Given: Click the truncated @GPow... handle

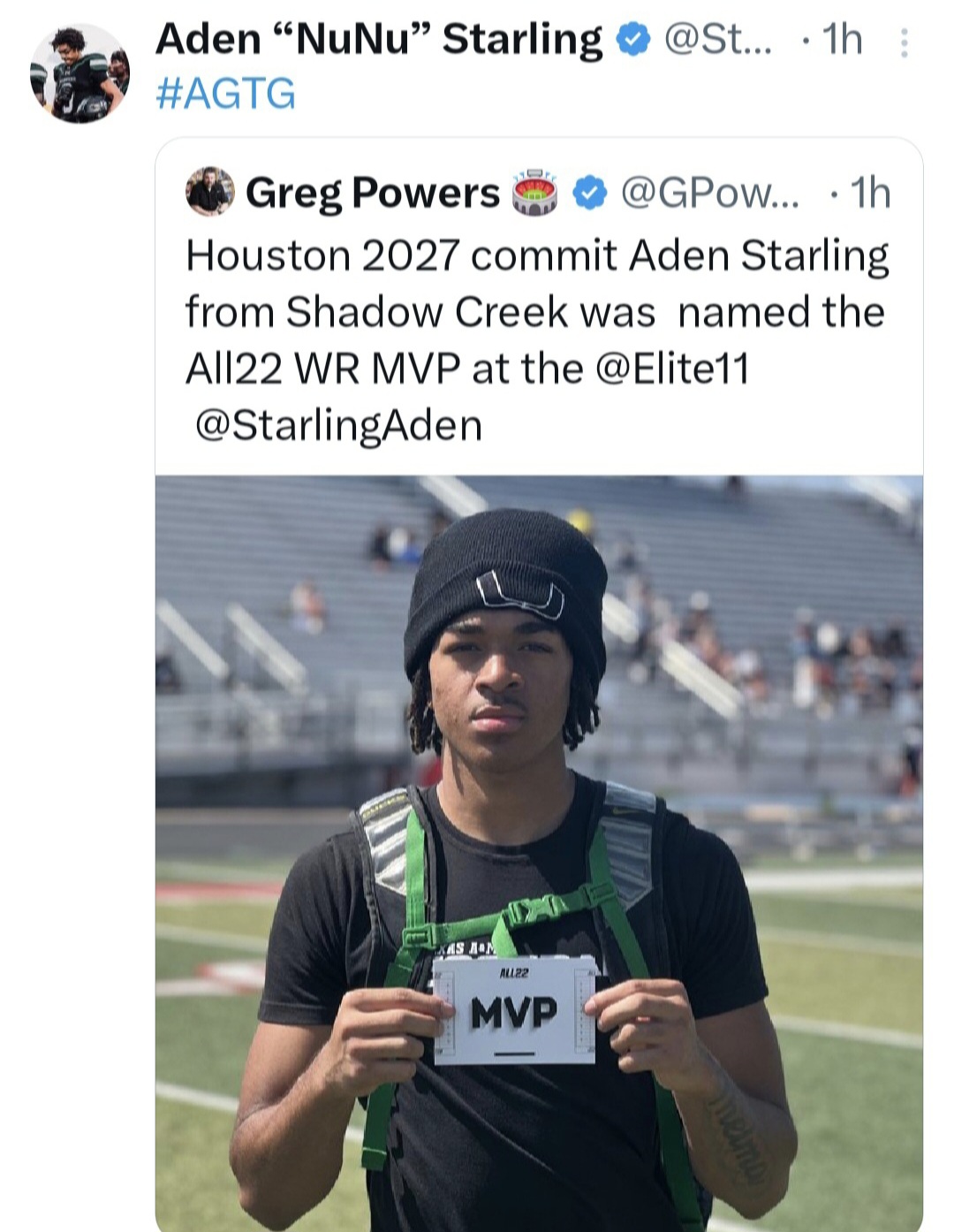Looking at the screenshot, I should [x=709, y=193].
